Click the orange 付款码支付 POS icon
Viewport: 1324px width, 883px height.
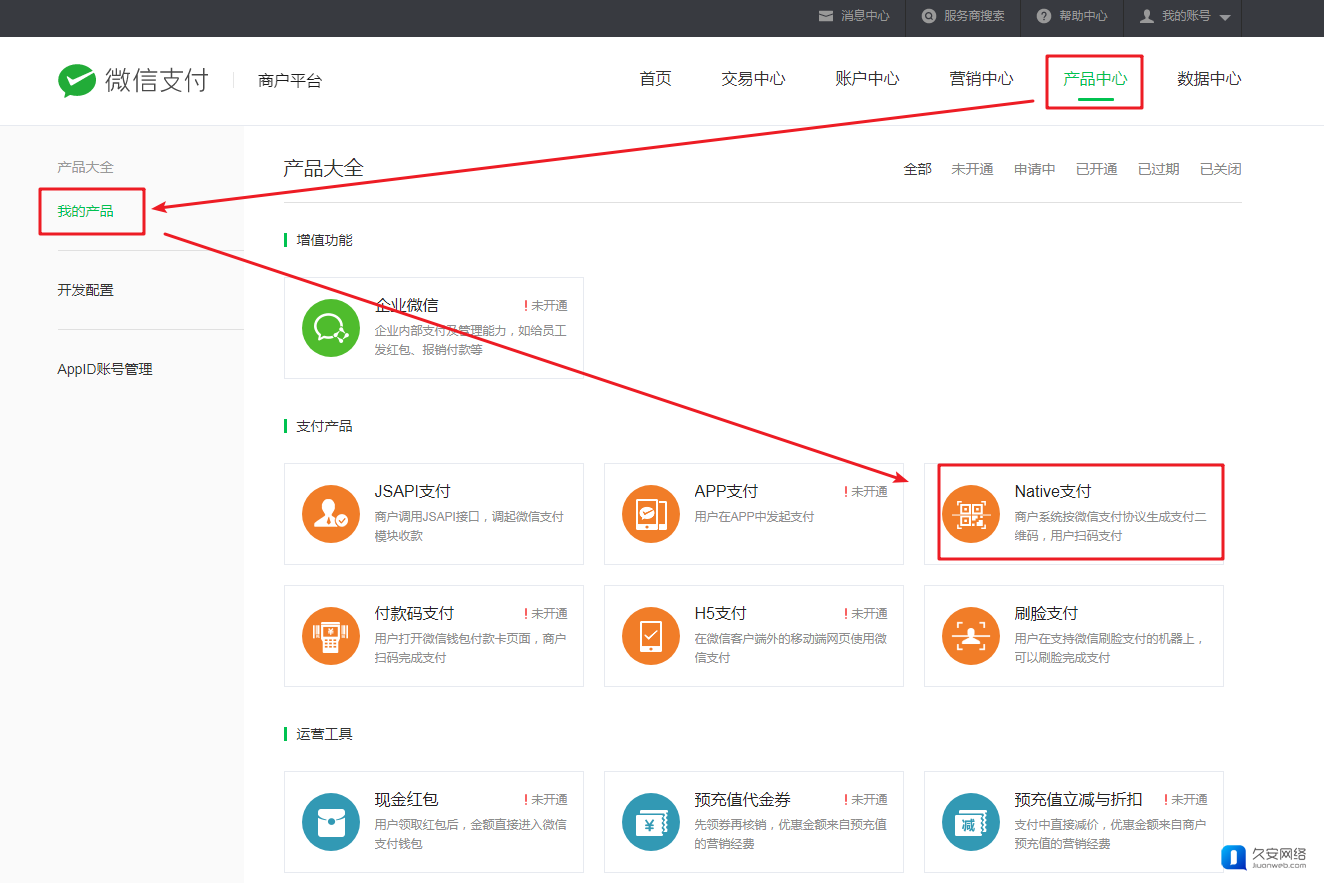tap(331, 636)
